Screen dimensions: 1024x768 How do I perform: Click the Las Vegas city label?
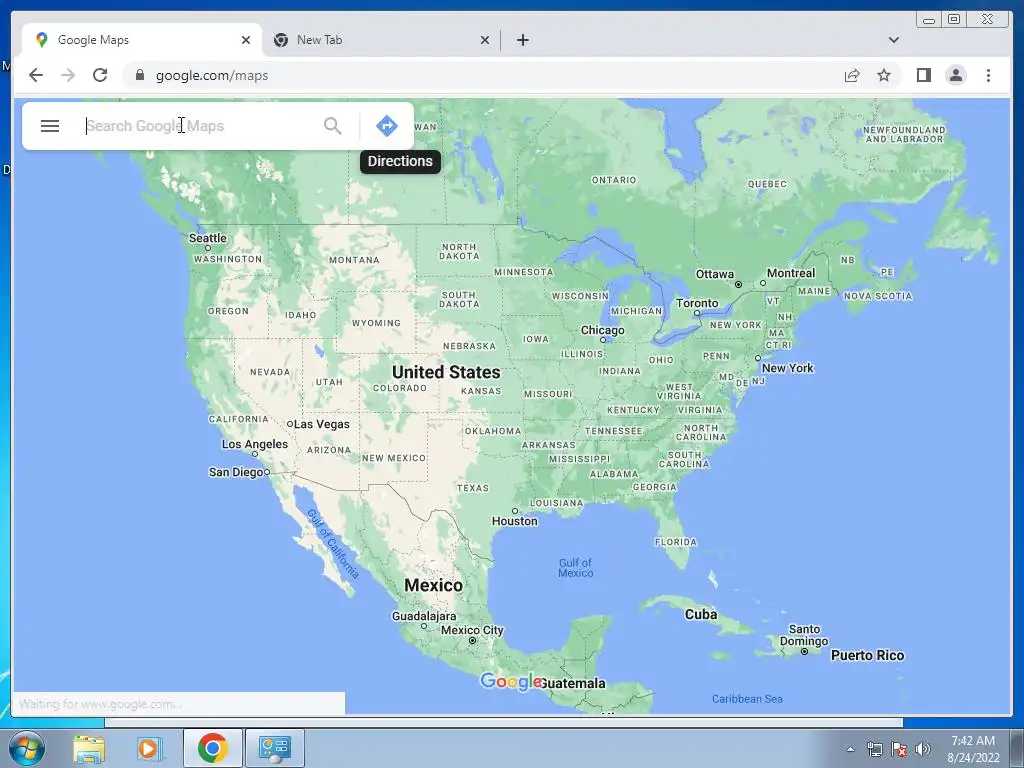(x=321, y=424)
